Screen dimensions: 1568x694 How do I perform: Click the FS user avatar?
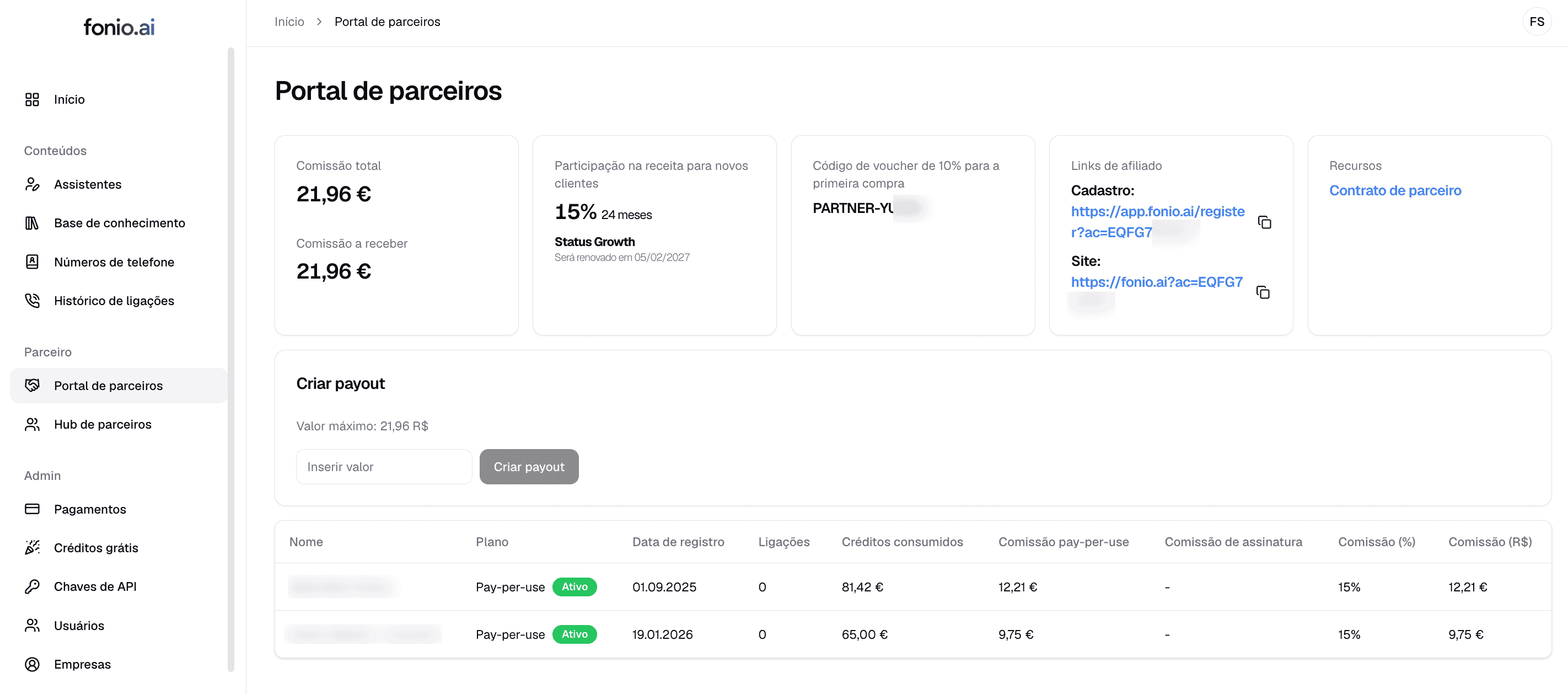click(x=1537, y=22)
